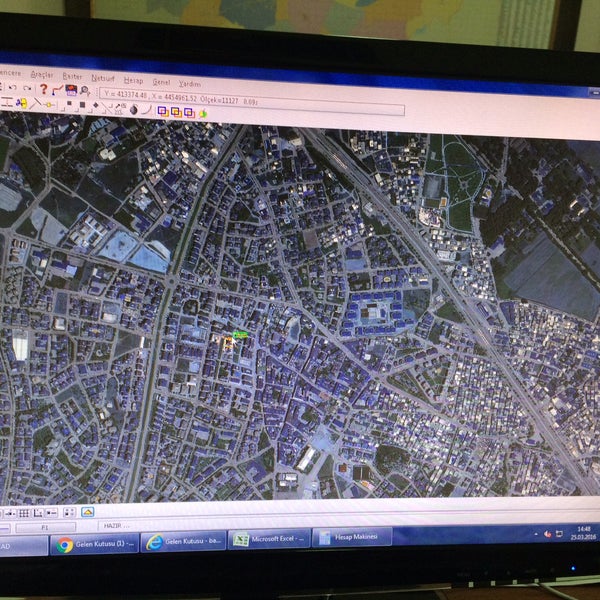The image size is (600, 600).
Task: Open the Hesap Makinesi taskbar window
Action: (352, 537)
